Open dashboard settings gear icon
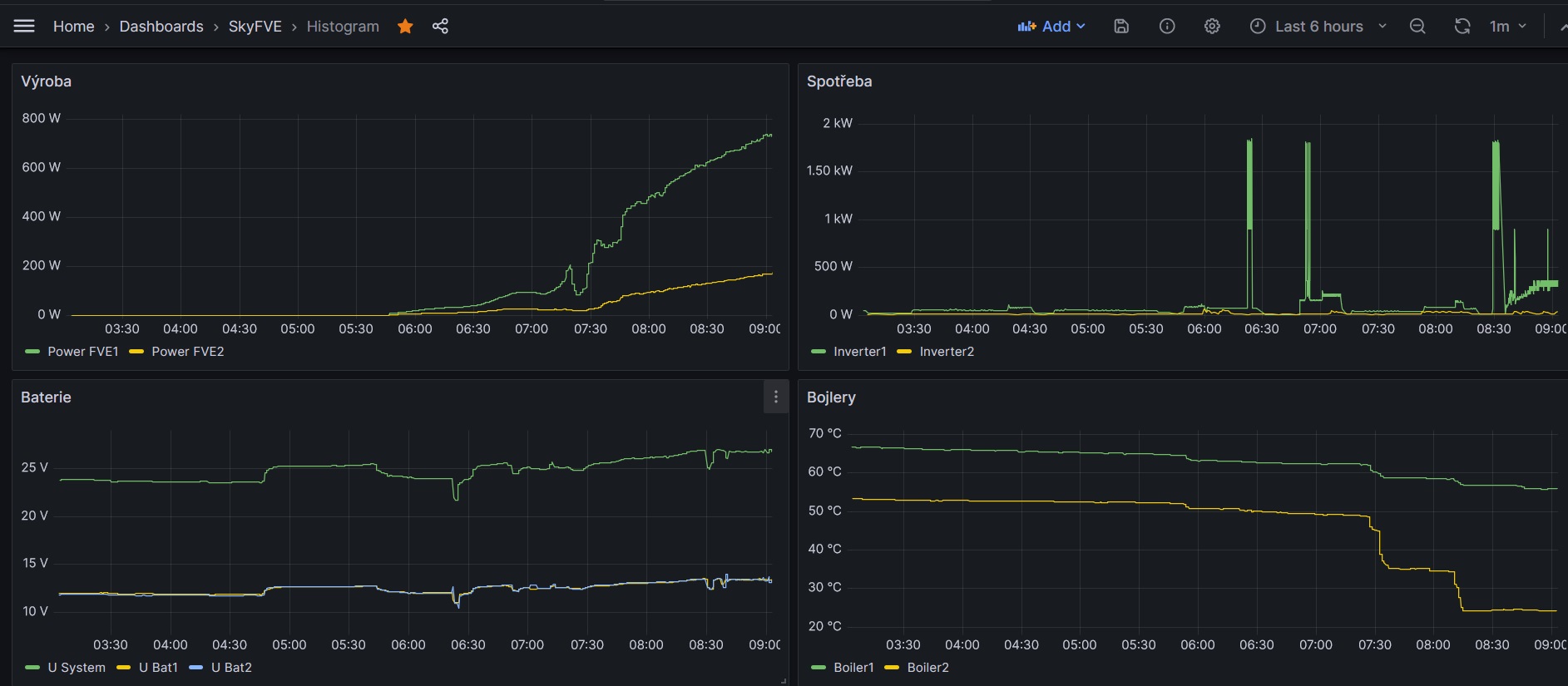This screenshot has height=686, width=1568. pyautogui.click(x=1212, y=27)
